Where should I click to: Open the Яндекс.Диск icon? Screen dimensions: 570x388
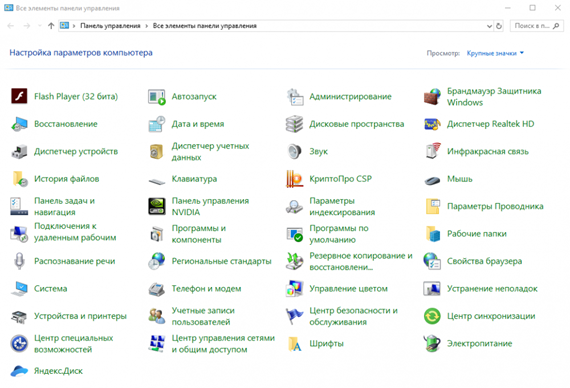click(19, 371)
